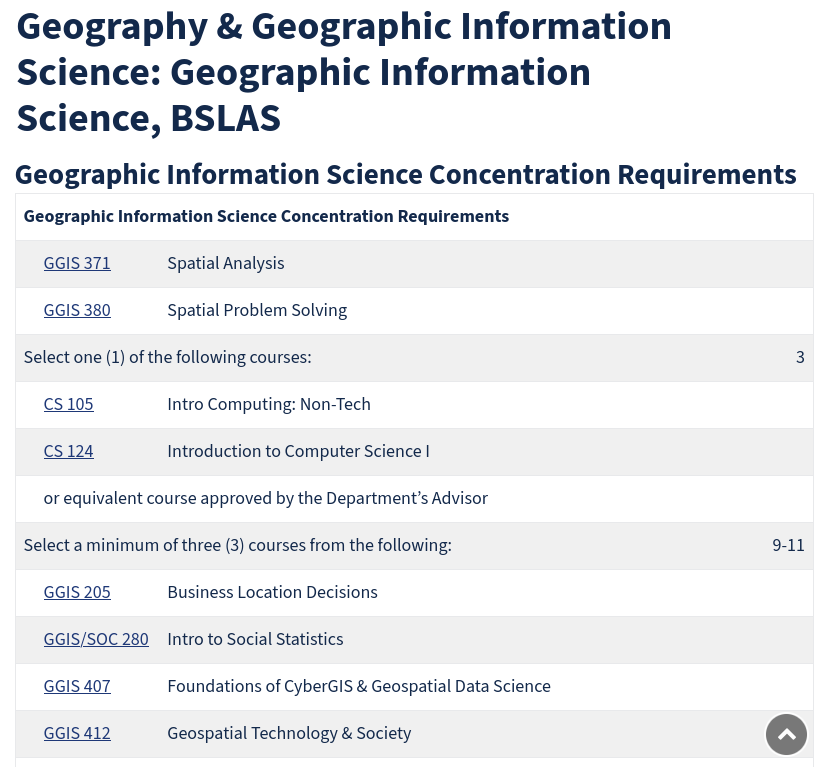
Task: Click the 'Introduction to Computer Science I' title
Action: pos(298,452)
